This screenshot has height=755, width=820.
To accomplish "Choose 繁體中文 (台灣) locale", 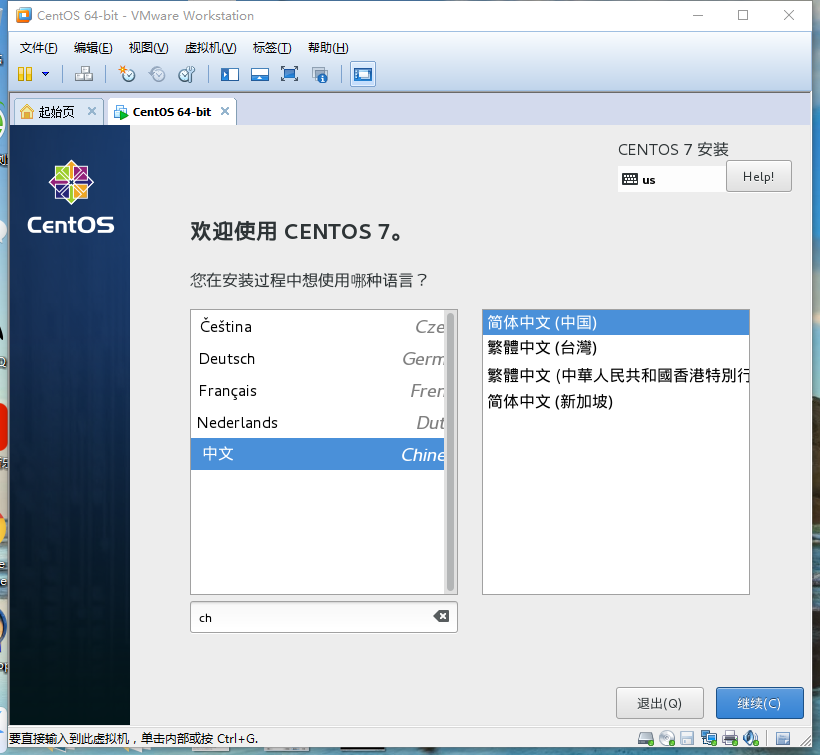I will (x=616, y=348).
